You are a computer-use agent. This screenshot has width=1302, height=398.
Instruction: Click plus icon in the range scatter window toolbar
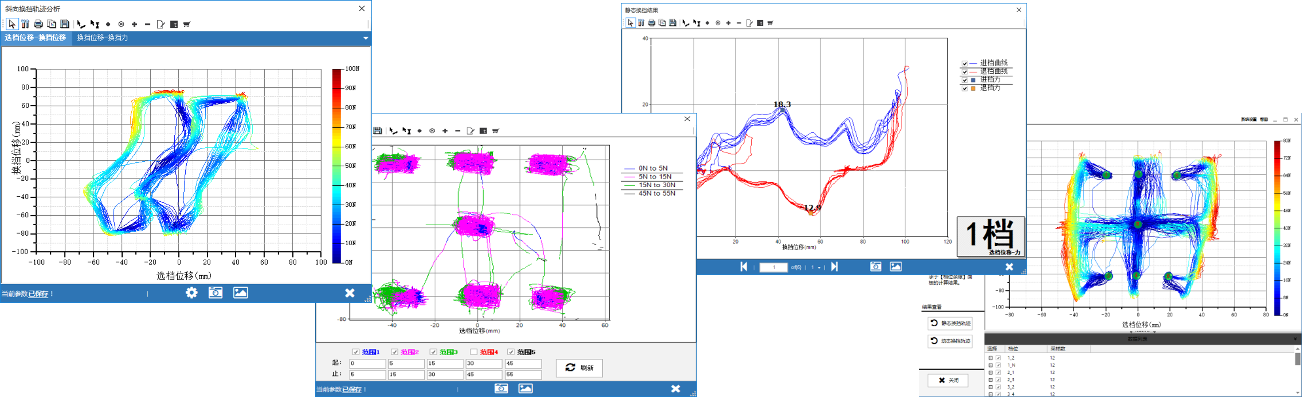445,131
